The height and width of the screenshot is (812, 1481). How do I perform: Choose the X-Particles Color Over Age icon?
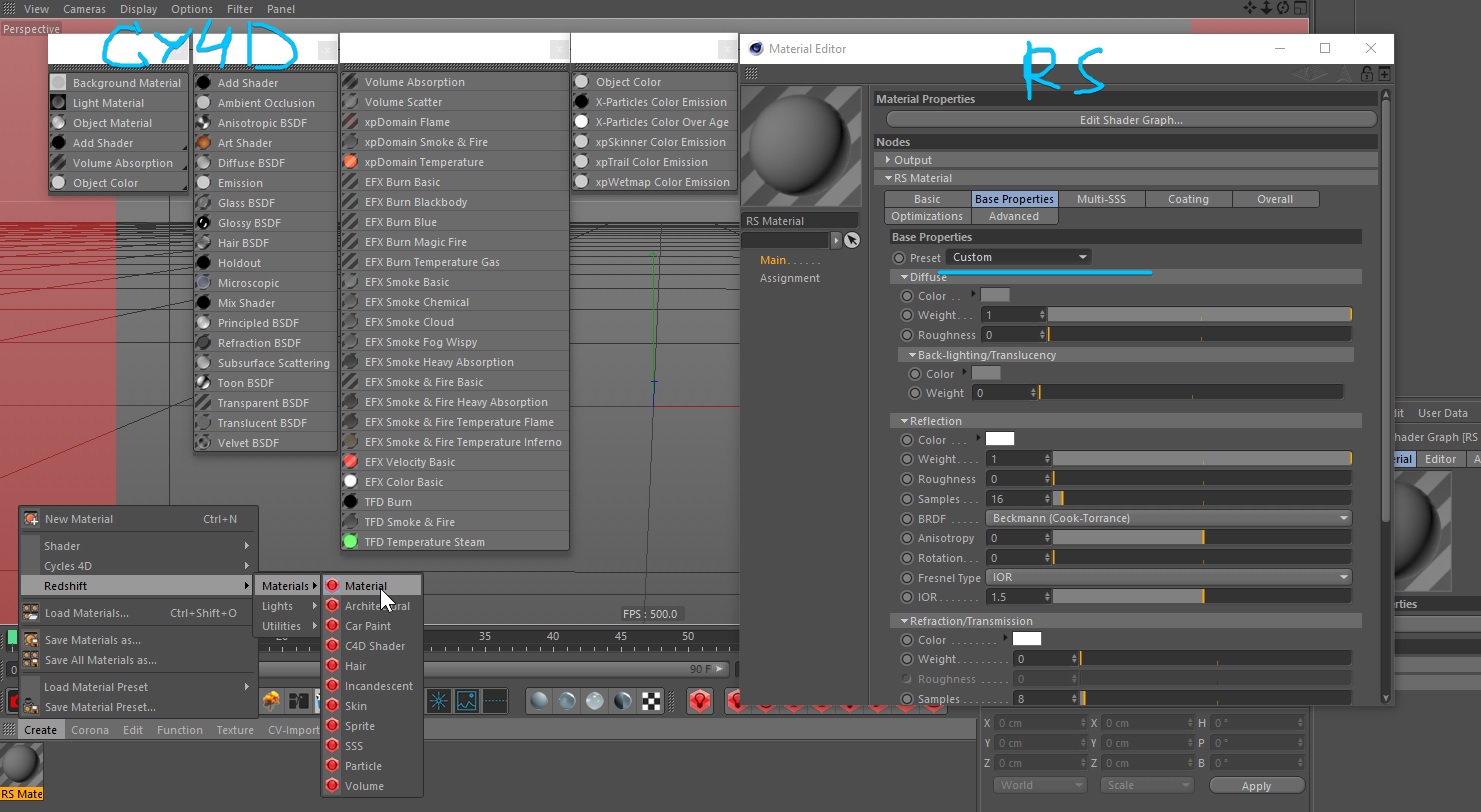(582, 122)
